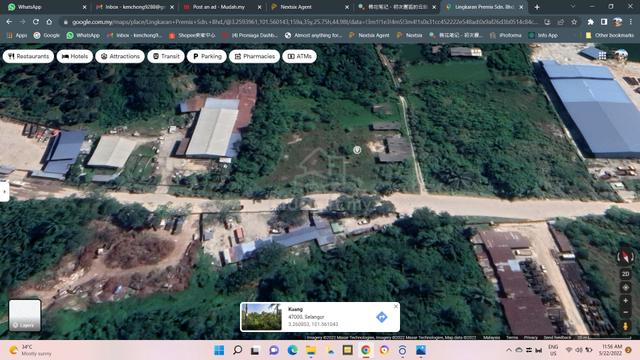640x360 pixels.
Task: Show Pharmacies chip
Action: coord(254,56)
